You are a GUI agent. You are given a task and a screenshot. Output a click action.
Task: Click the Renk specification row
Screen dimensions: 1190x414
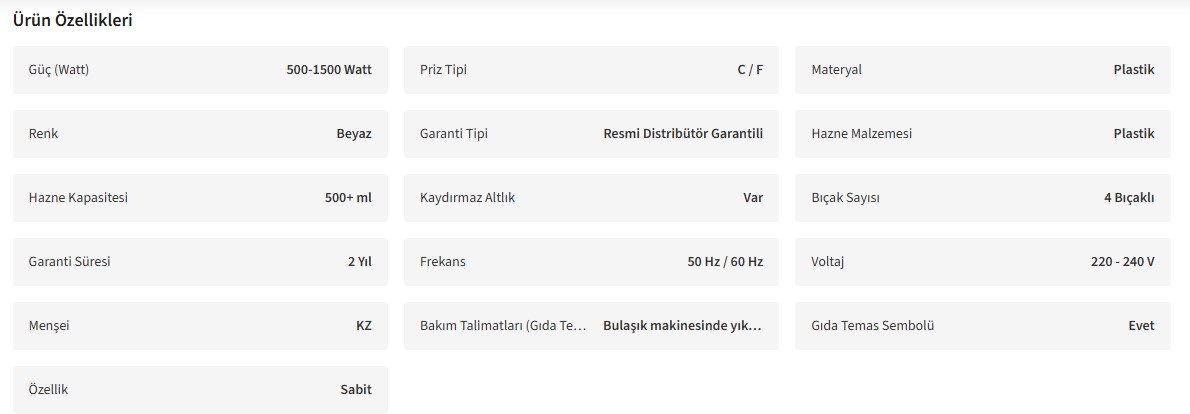[x=200, y=134]
